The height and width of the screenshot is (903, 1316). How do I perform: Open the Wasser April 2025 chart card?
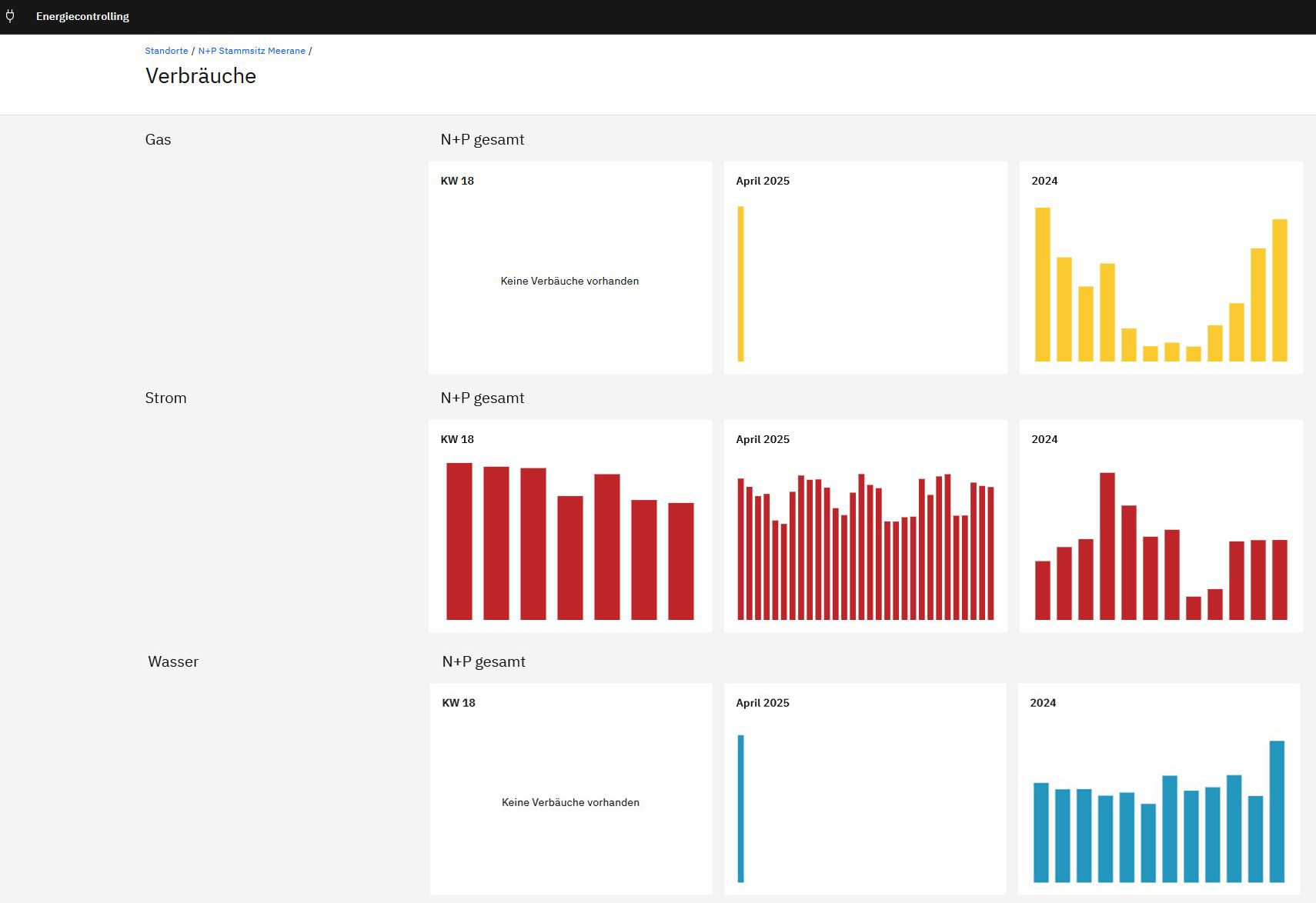[865, 789]
